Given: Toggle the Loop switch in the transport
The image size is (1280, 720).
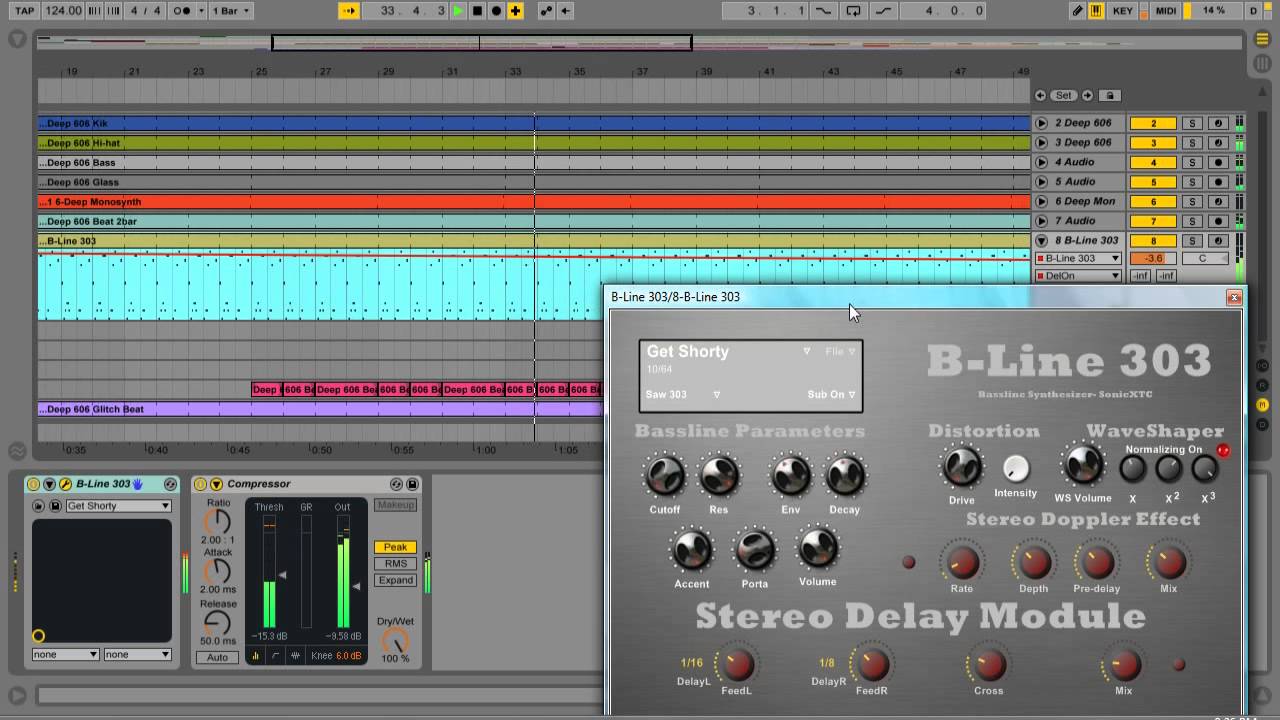Looking at the screenshot, I should pyautogui.click(x=853, y=11).
